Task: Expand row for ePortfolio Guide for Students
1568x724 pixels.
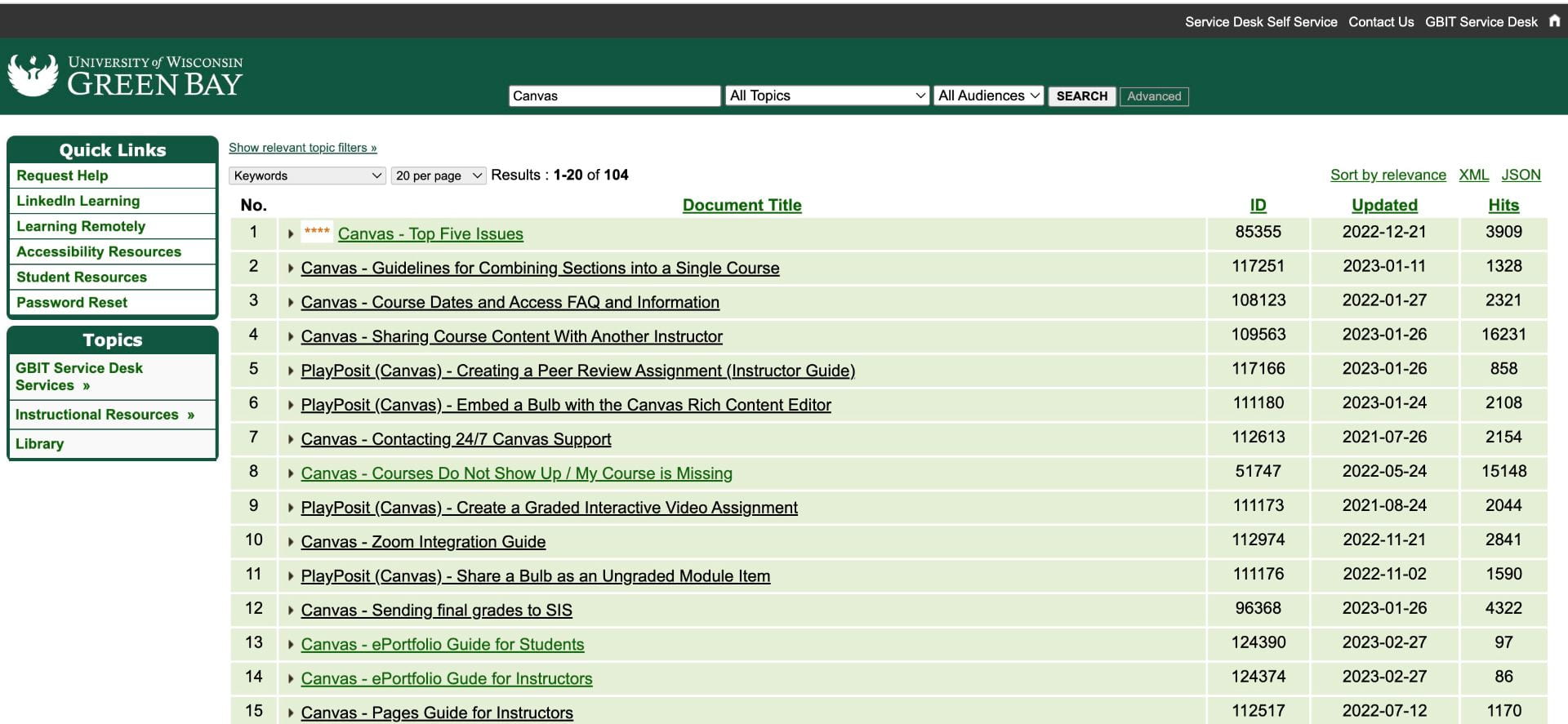Action: [291, 646]
